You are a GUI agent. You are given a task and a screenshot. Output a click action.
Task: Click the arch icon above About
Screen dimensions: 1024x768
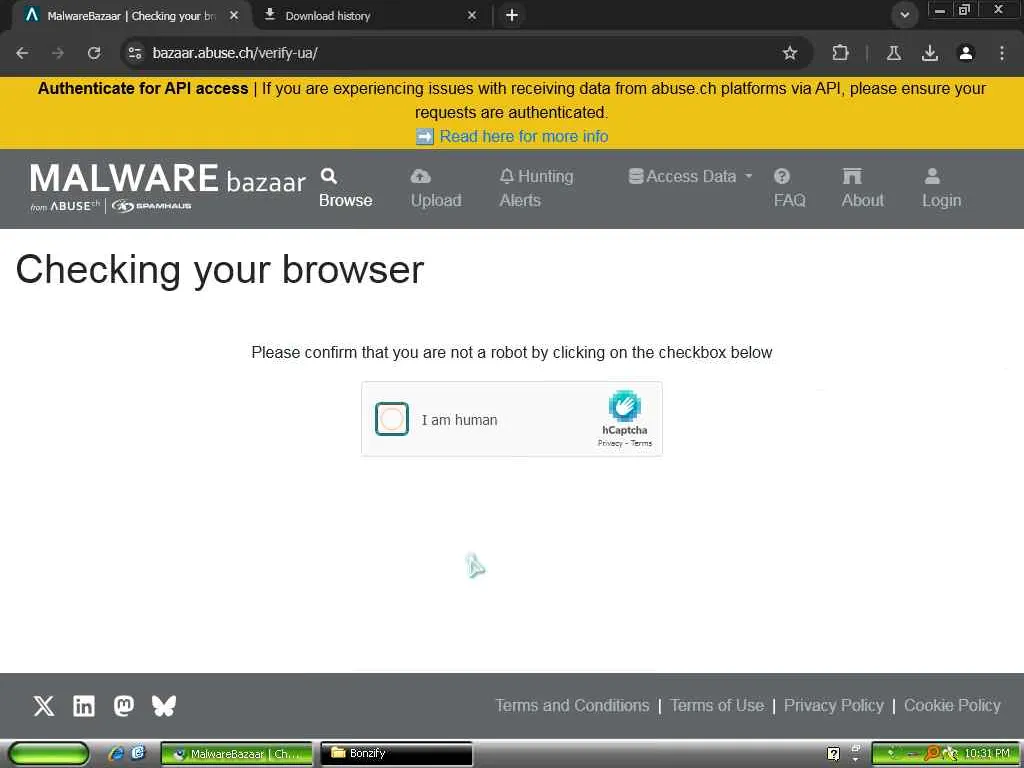852,176
